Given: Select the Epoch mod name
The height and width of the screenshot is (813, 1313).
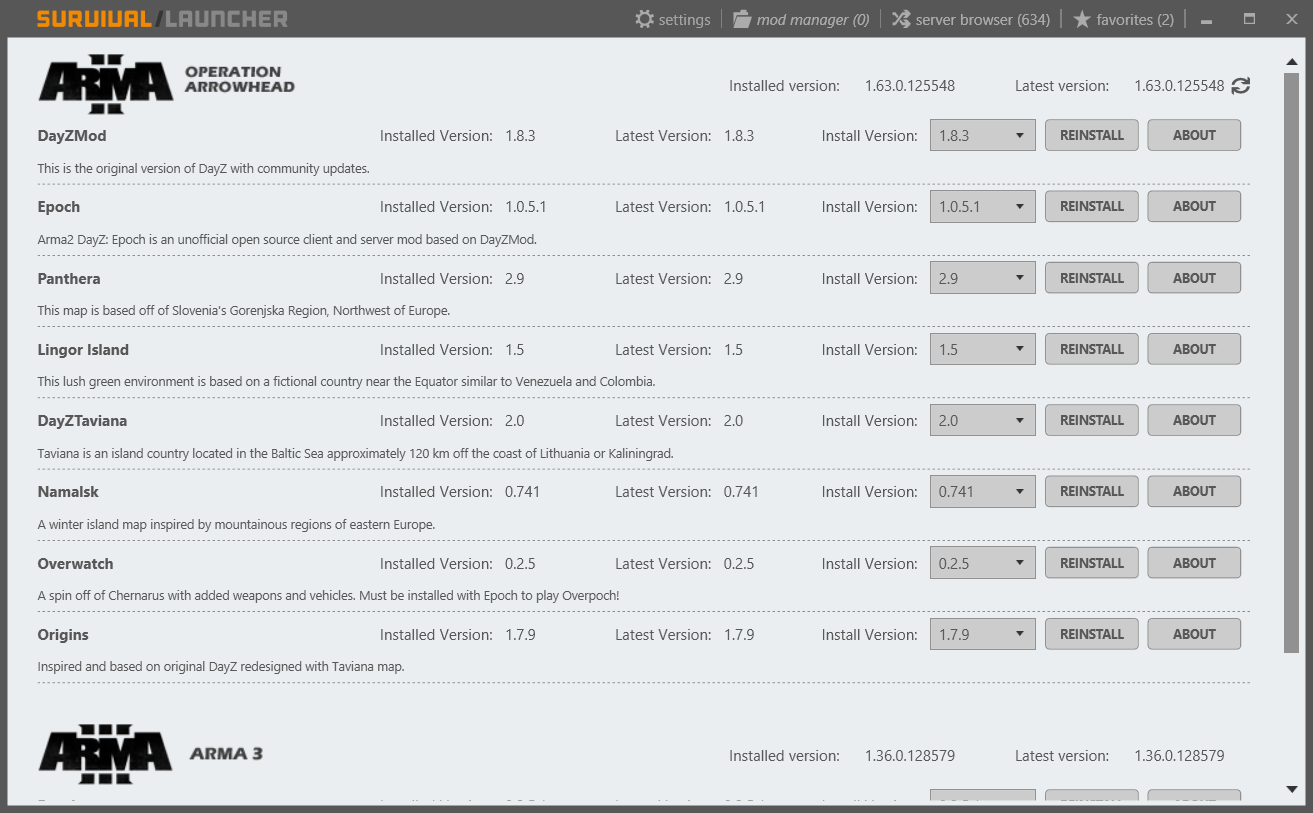Looking at the screenshot, I should (59, 207).
